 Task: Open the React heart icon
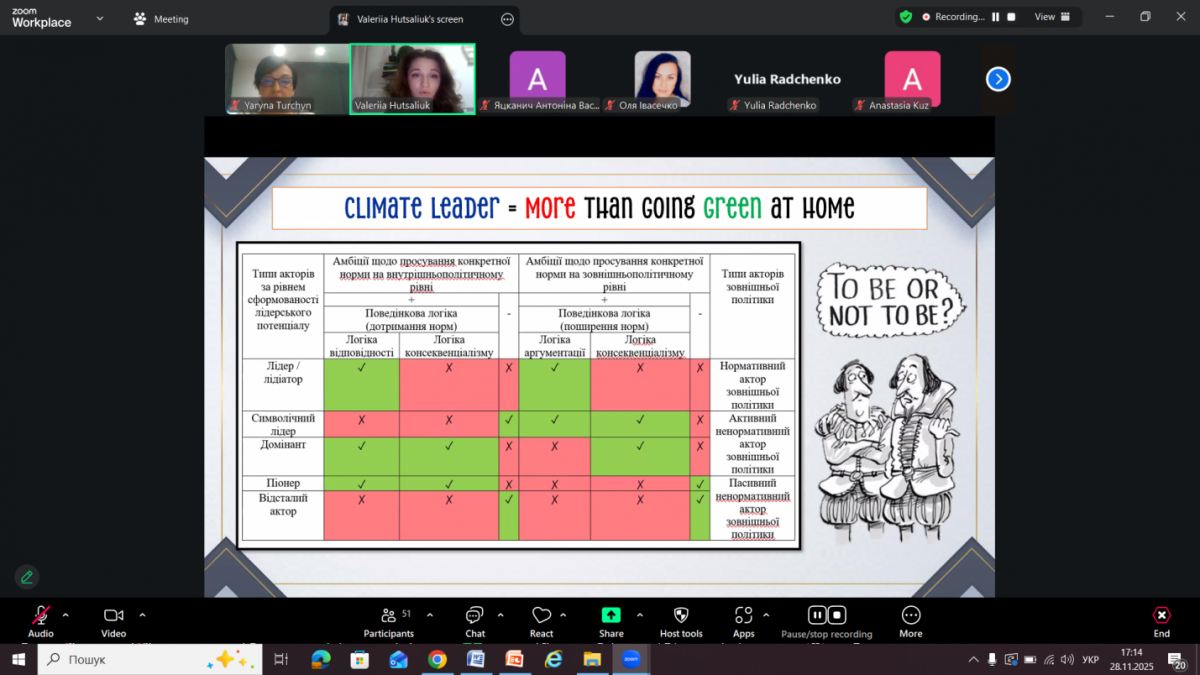[x=541, y=615]
